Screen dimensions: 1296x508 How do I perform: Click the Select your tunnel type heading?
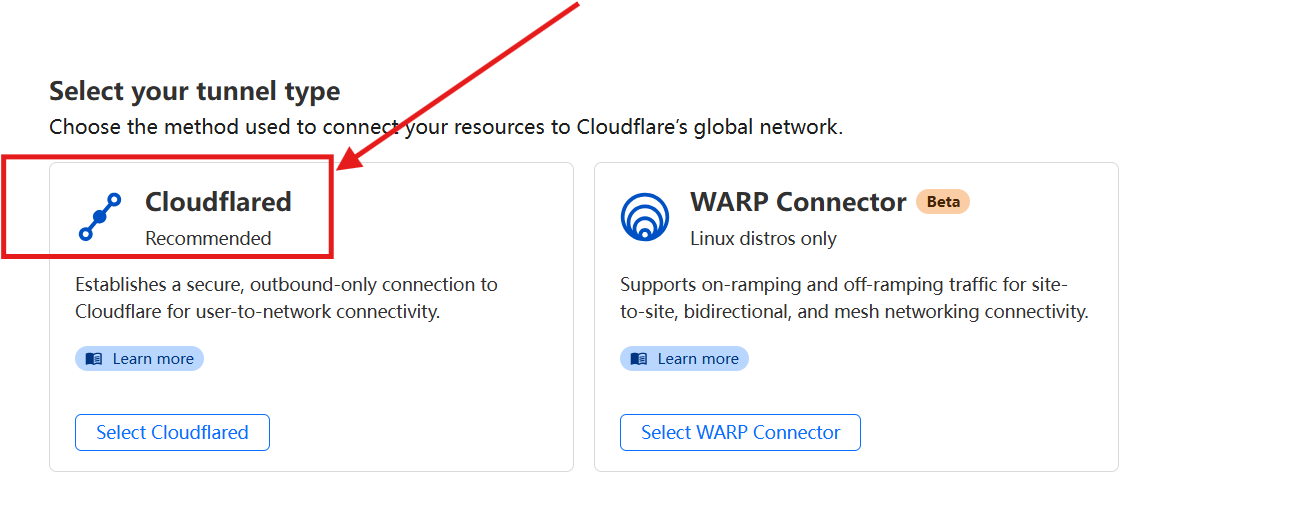[x=195, y=91]
